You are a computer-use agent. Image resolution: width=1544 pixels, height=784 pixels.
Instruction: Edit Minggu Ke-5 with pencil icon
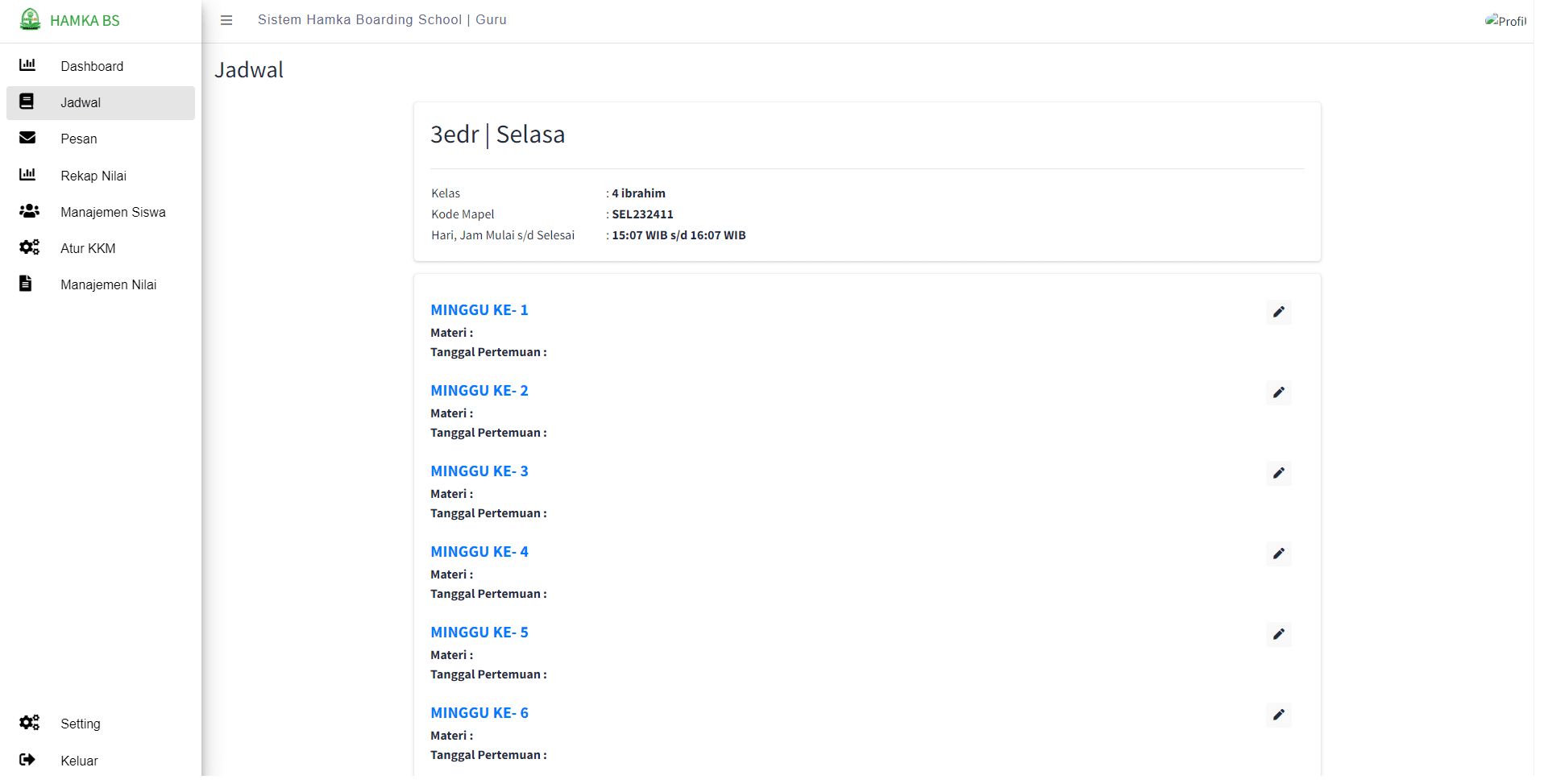point(1279,634)
